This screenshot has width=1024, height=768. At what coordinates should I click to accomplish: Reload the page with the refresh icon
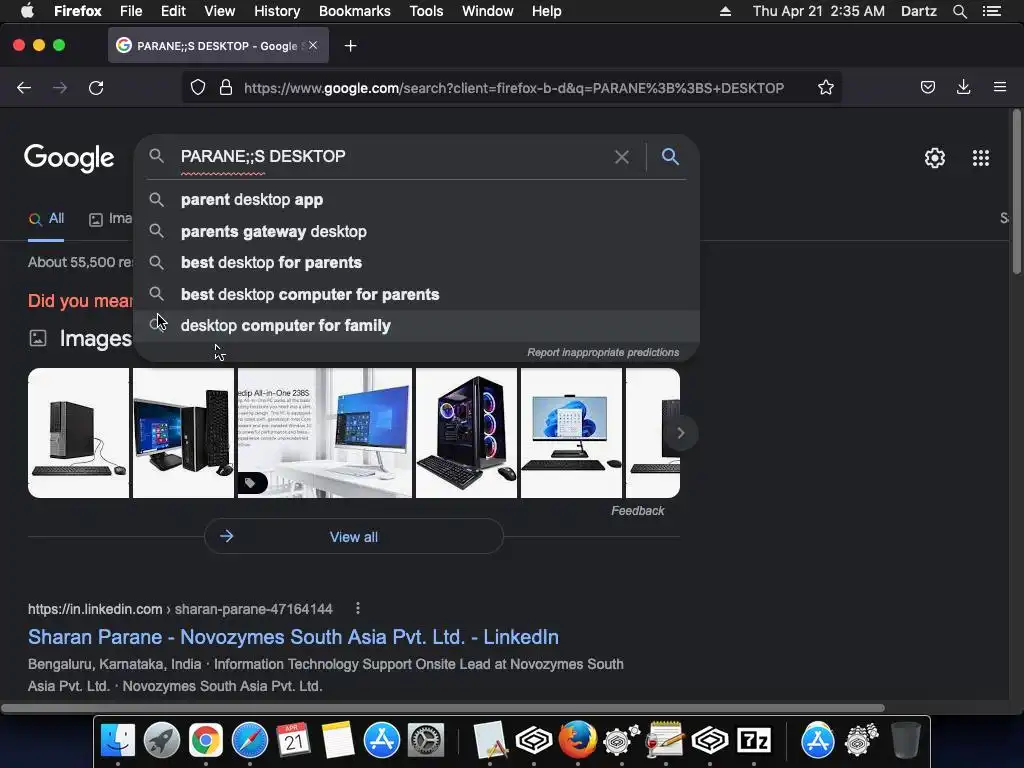coord(96,88)
